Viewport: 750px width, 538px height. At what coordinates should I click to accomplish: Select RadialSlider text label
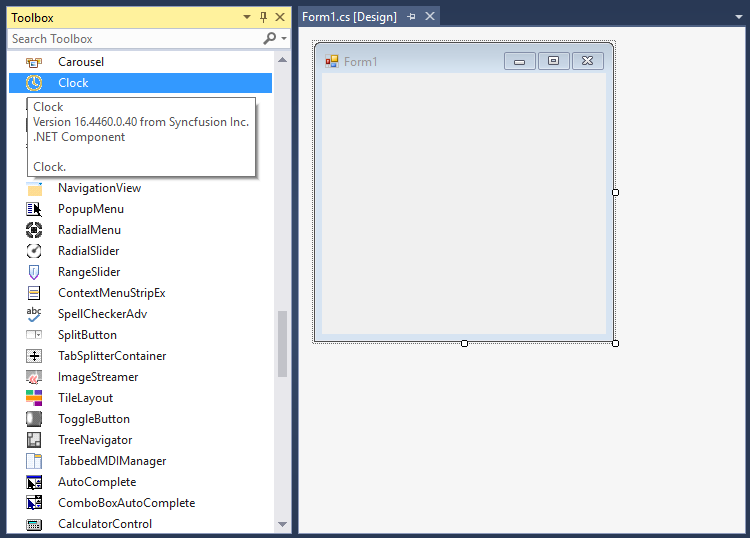pyautogui.click(x=88, y=251)
